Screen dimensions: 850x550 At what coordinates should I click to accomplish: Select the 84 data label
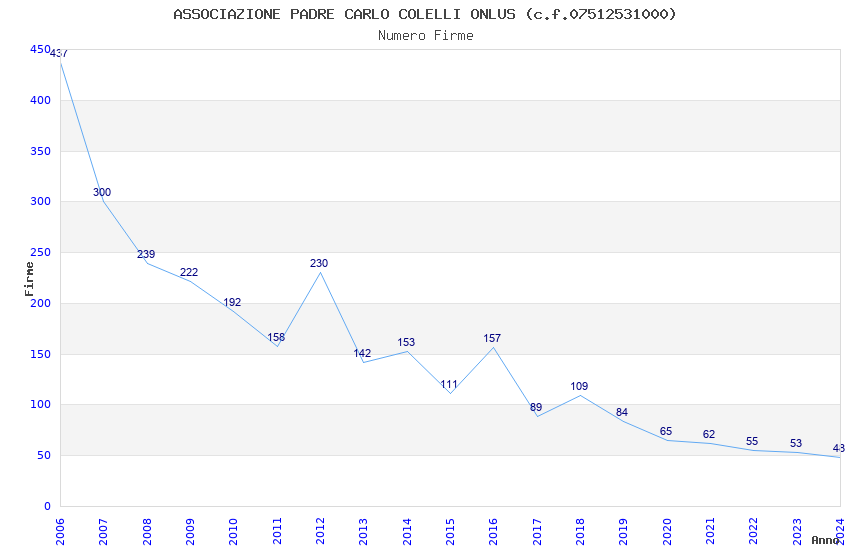coord(622,412)
